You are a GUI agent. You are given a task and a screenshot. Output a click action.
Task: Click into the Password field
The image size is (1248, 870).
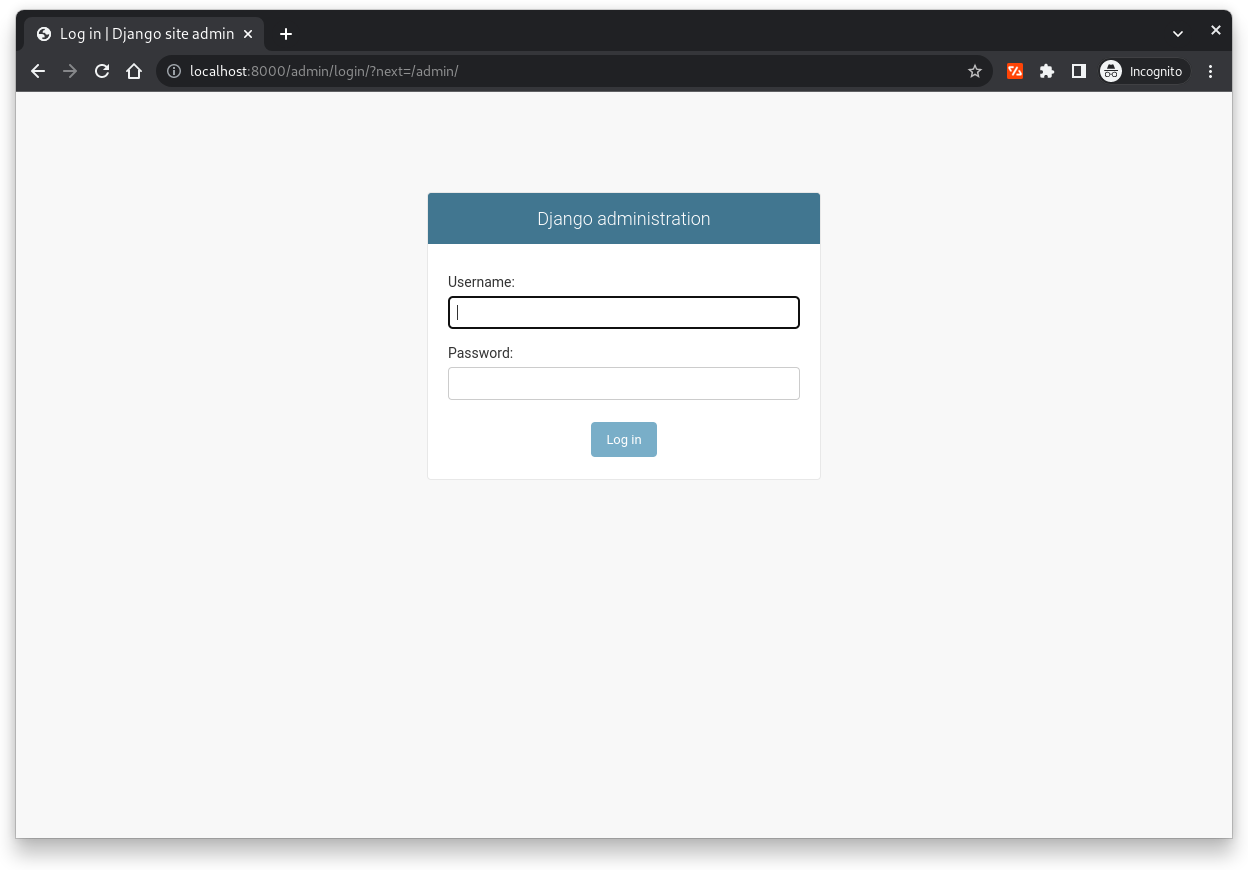click(624, 383)
